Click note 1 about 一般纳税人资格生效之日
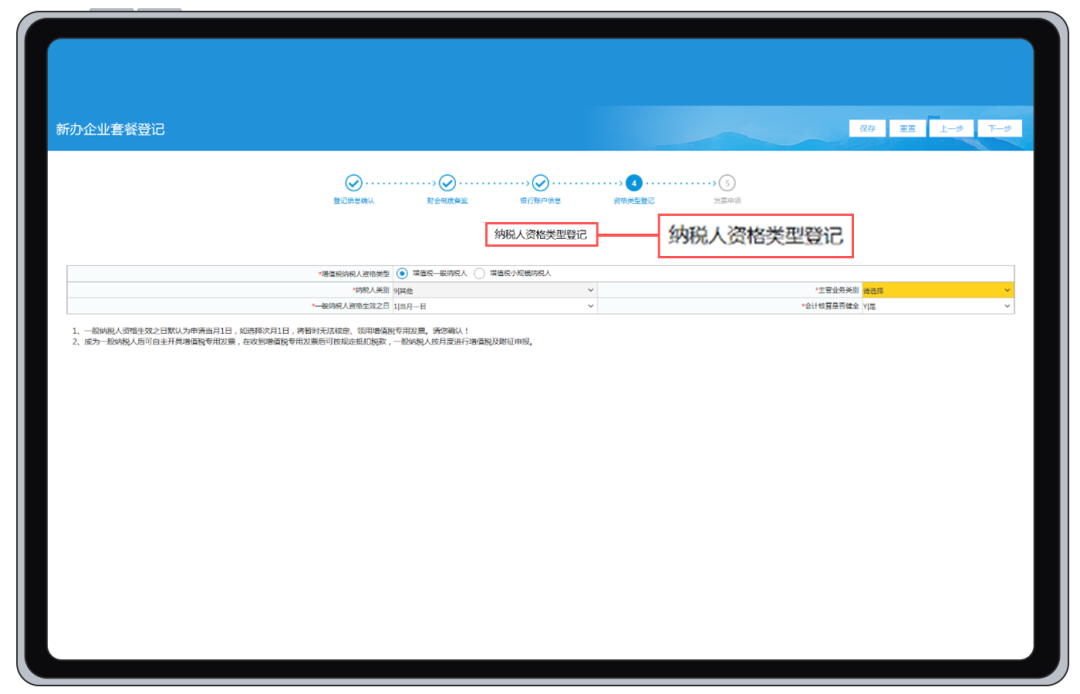1080x694 pixels. click(270, 331)
